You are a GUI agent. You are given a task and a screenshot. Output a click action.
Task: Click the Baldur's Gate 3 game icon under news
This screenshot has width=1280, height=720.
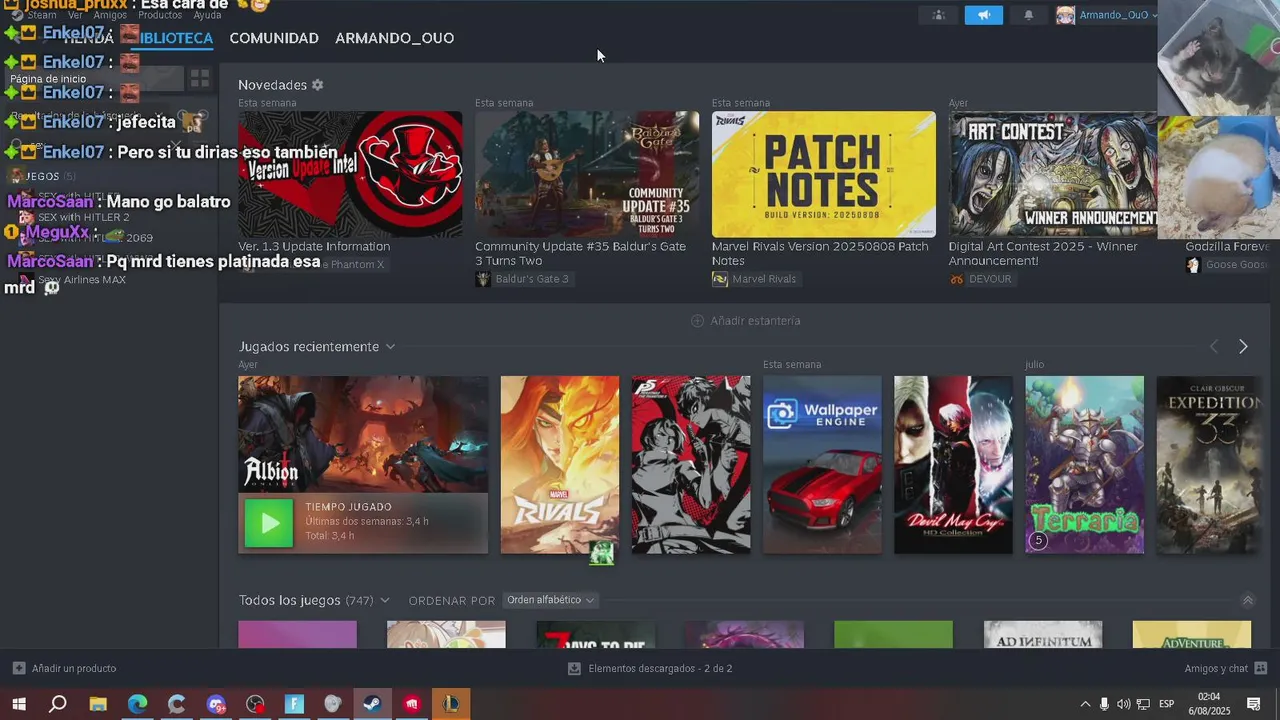[x=483, y=279]
